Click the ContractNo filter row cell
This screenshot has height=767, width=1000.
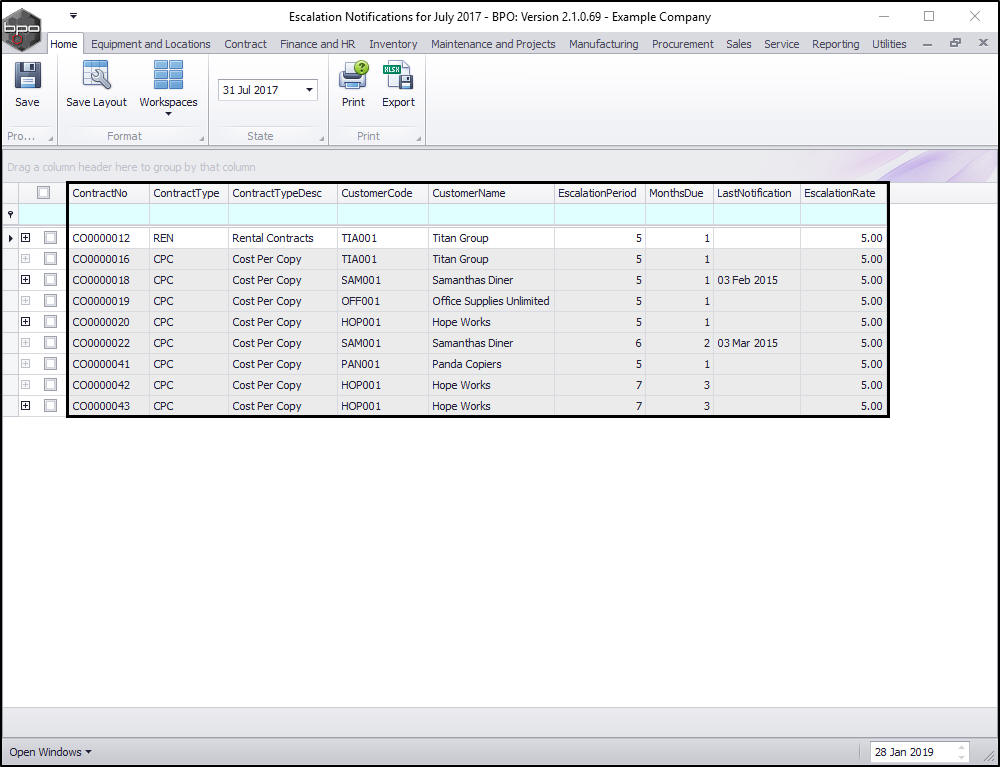(x=109, y=214)
